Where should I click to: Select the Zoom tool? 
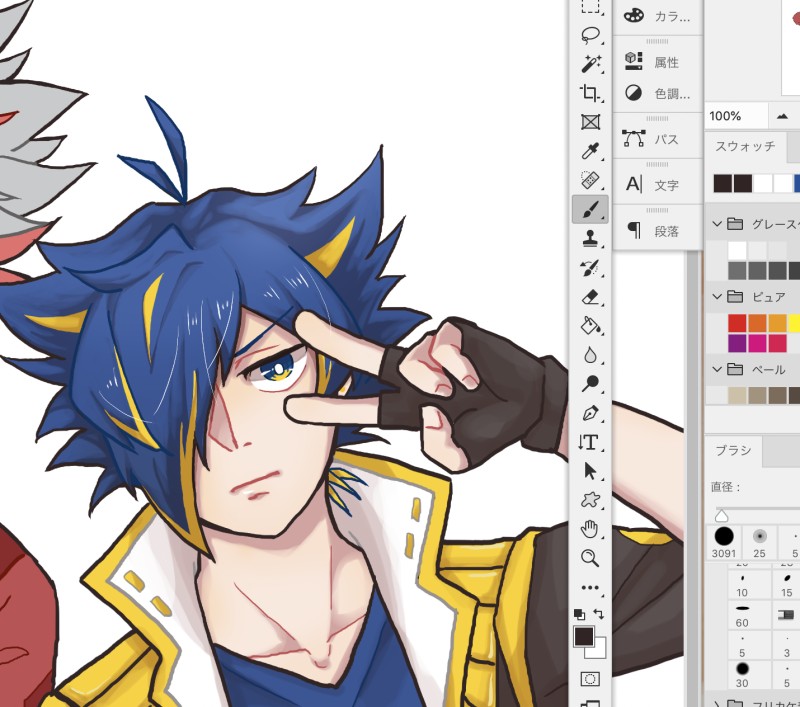point(590,558)
